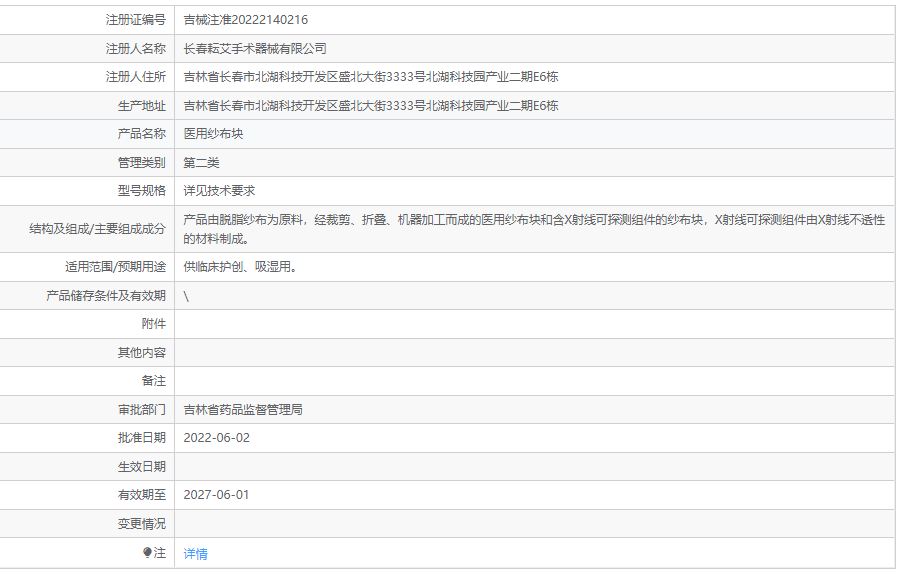Click management category value 第二类
Viewport: 898px width, 573px height.
tap(201, 162)
